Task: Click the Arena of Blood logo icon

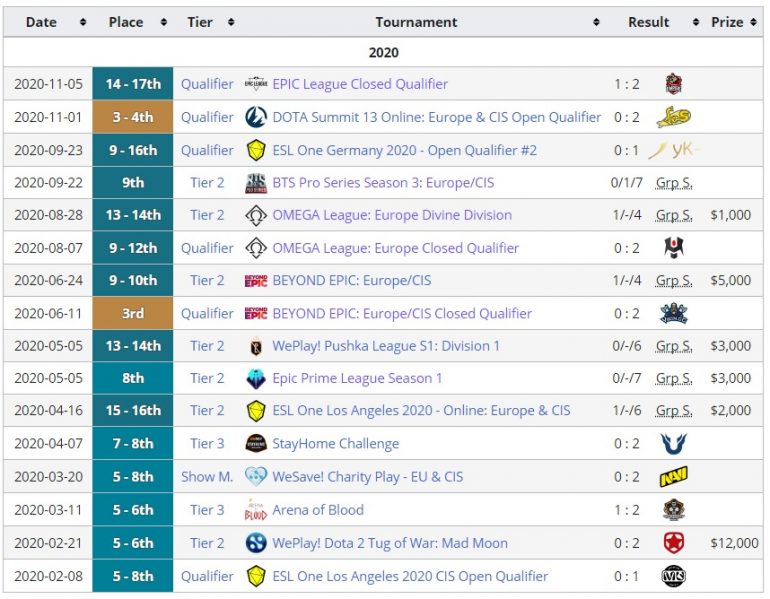Action: point(256,510)
